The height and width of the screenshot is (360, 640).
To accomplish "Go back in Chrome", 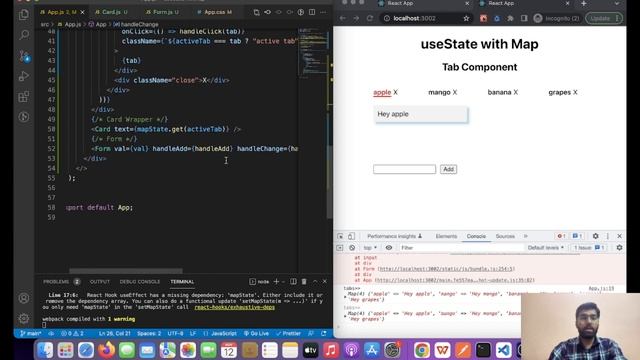I will coord(342,18).
